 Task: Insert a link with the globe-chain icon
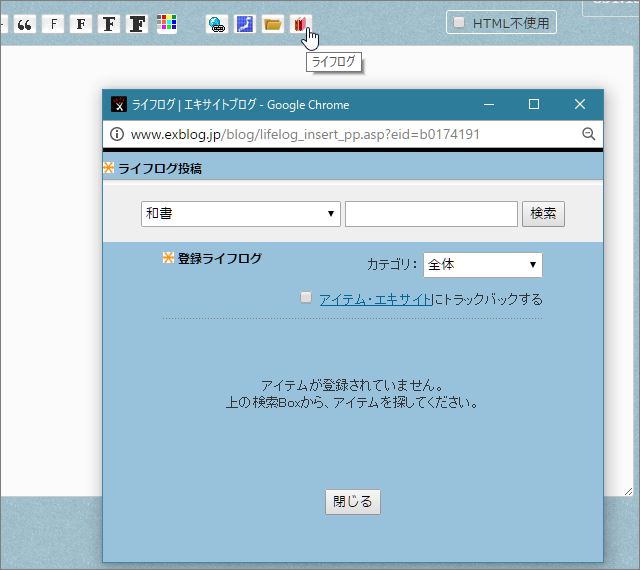[x=217, y=24]
